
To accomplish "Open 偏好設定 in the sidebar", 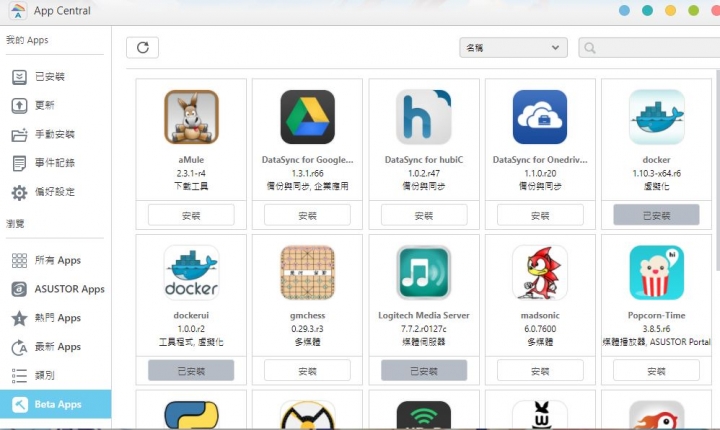I will [x=55, y=192].
